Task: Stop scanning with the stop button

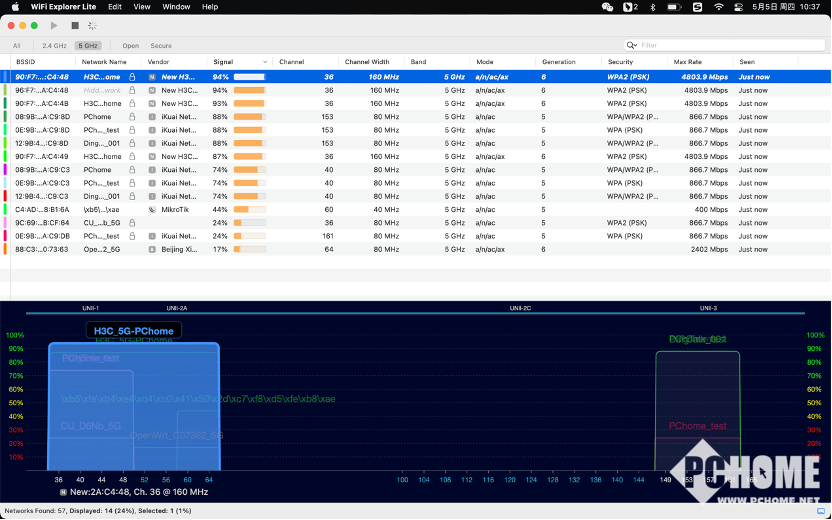Action: point(75,25)
